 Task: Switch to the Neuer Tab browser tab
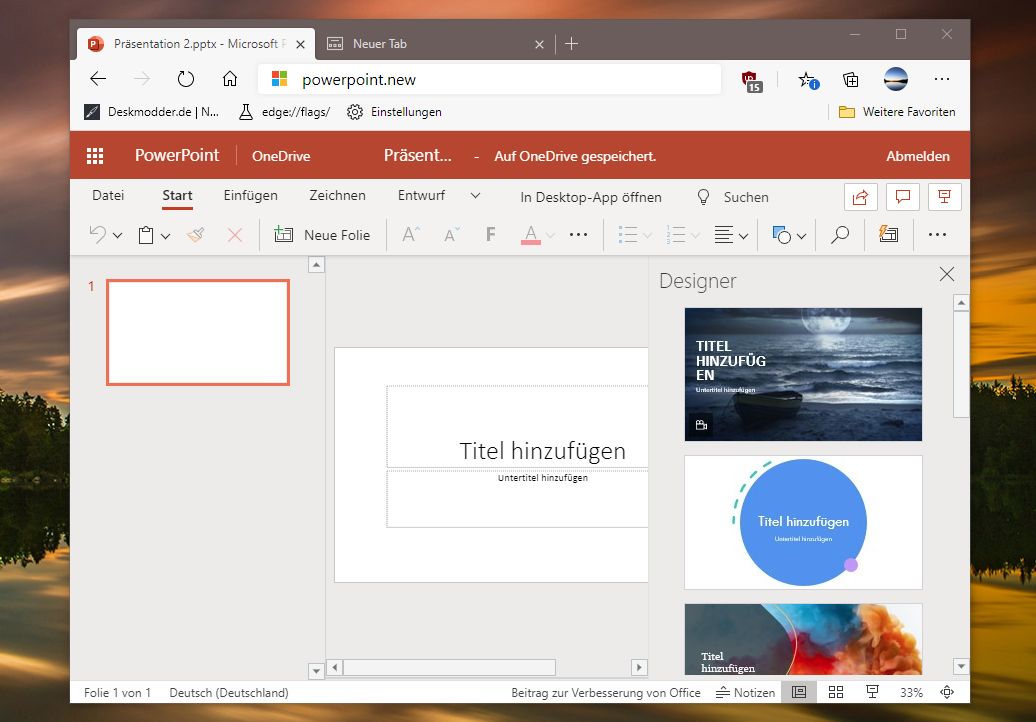tap(435, 44)
